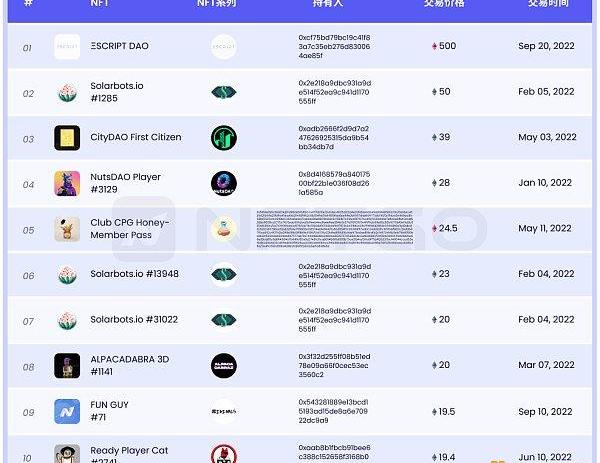Click holder address in CityDAO First Citizen row

(x=333, y=138)
